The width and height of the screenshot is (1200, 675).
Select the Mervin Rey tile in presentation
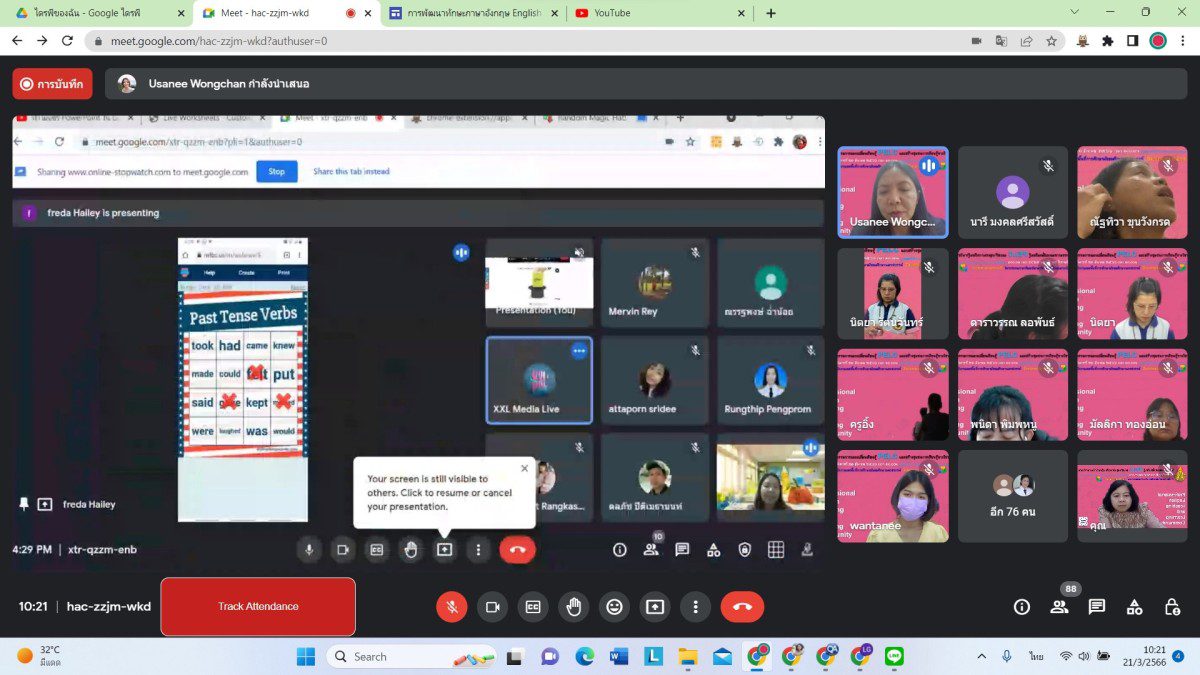coord(654,282)
